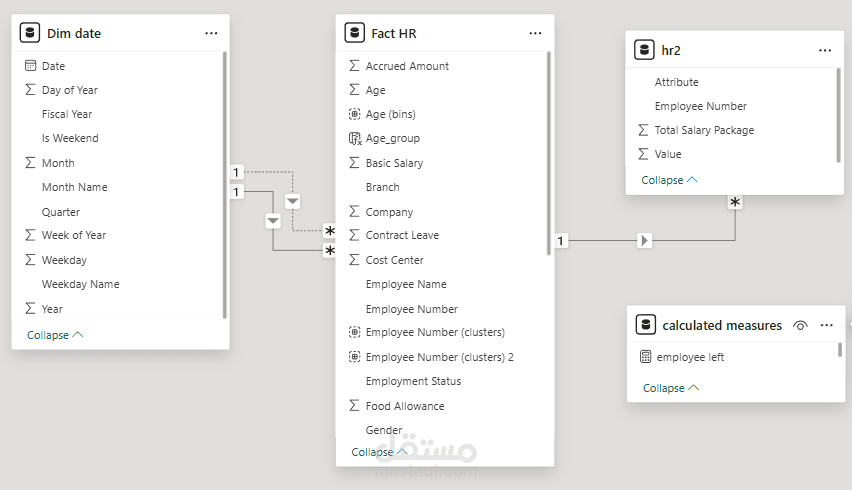
Task: Toggle visibility eye on calculated measures table
Action: (800, 325)
